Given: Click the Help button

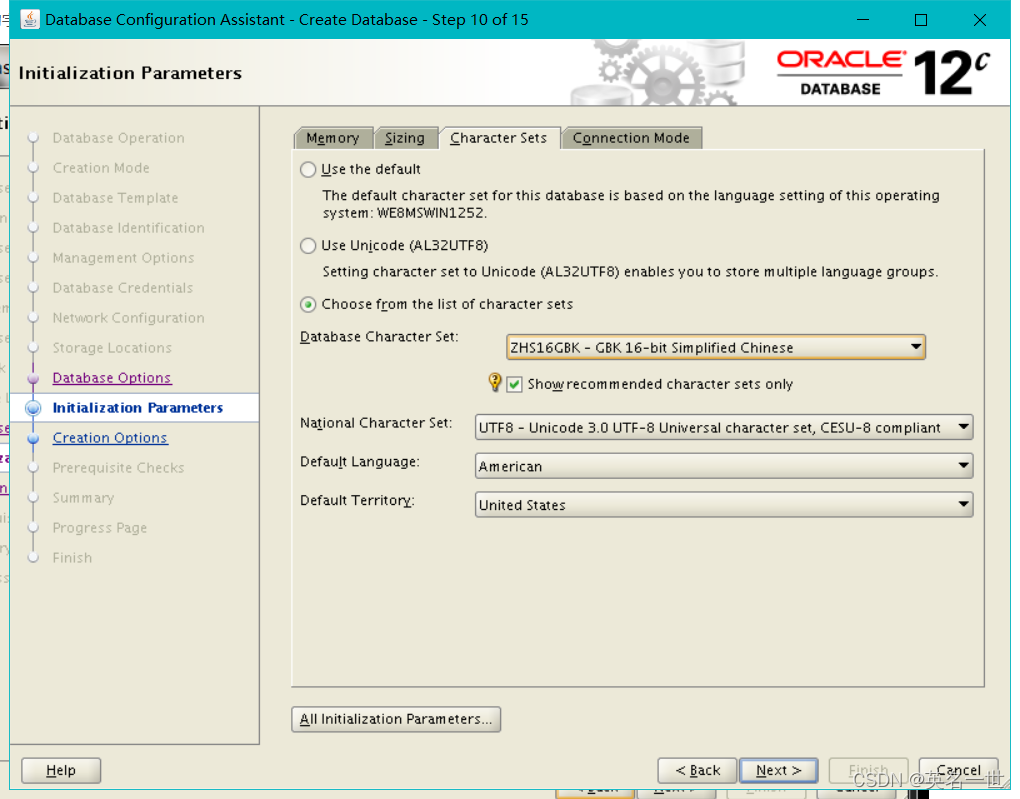Looking at the screenshot, I should pyautogui.click(x=61, y=770).
